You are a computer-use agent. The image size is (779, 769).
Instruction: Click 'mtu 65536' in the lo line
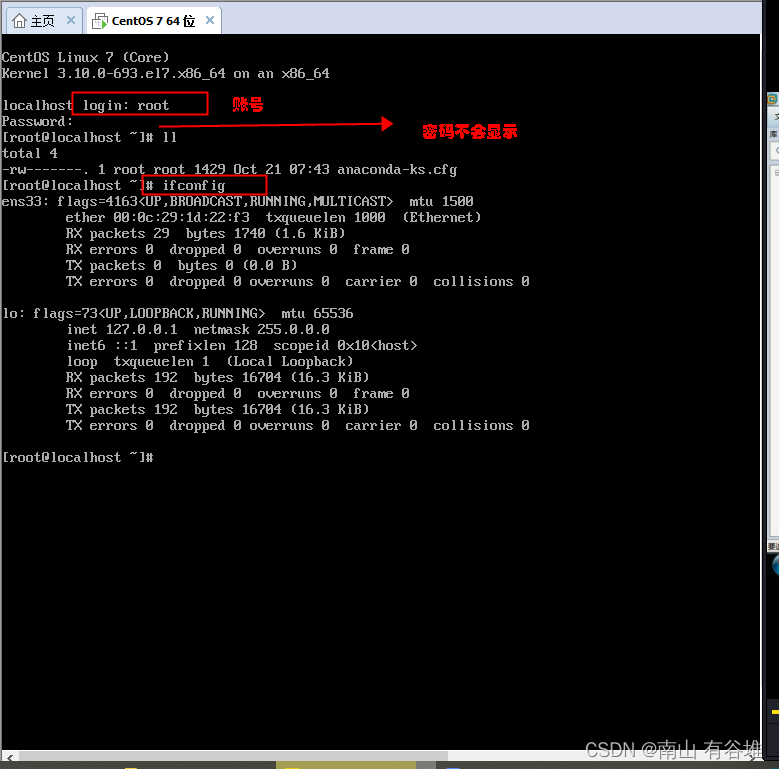tap(317, 313)
